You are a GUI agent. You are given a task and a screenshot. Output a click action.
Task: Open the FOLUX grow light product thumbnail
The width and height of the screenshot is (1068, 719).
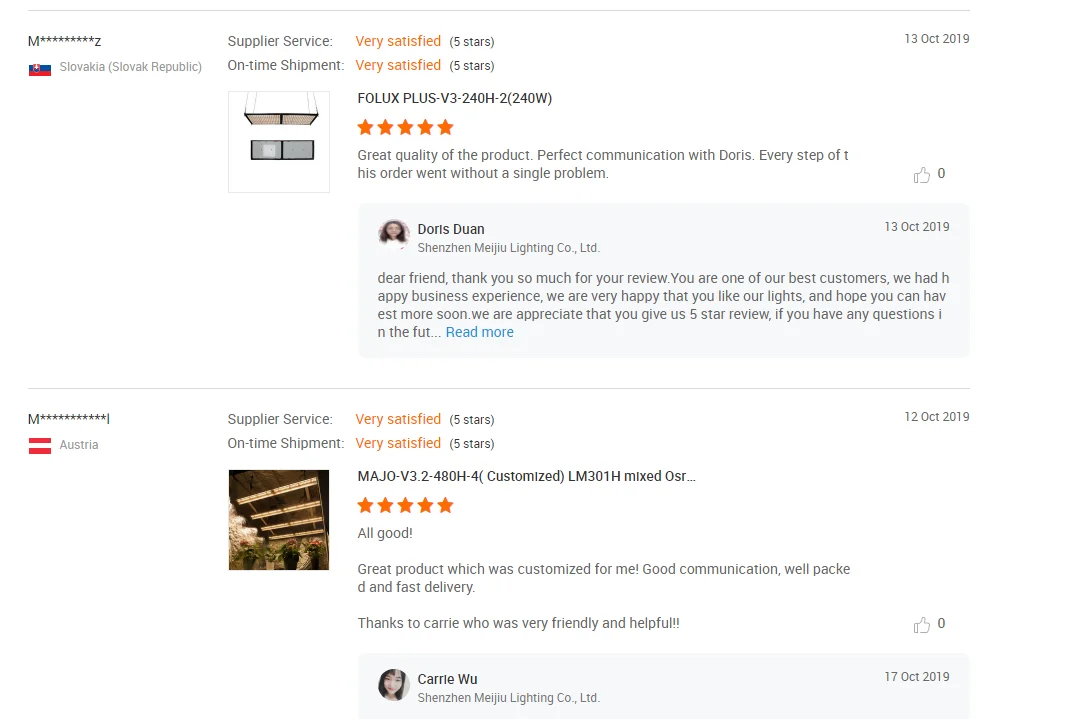click(279, 142)
